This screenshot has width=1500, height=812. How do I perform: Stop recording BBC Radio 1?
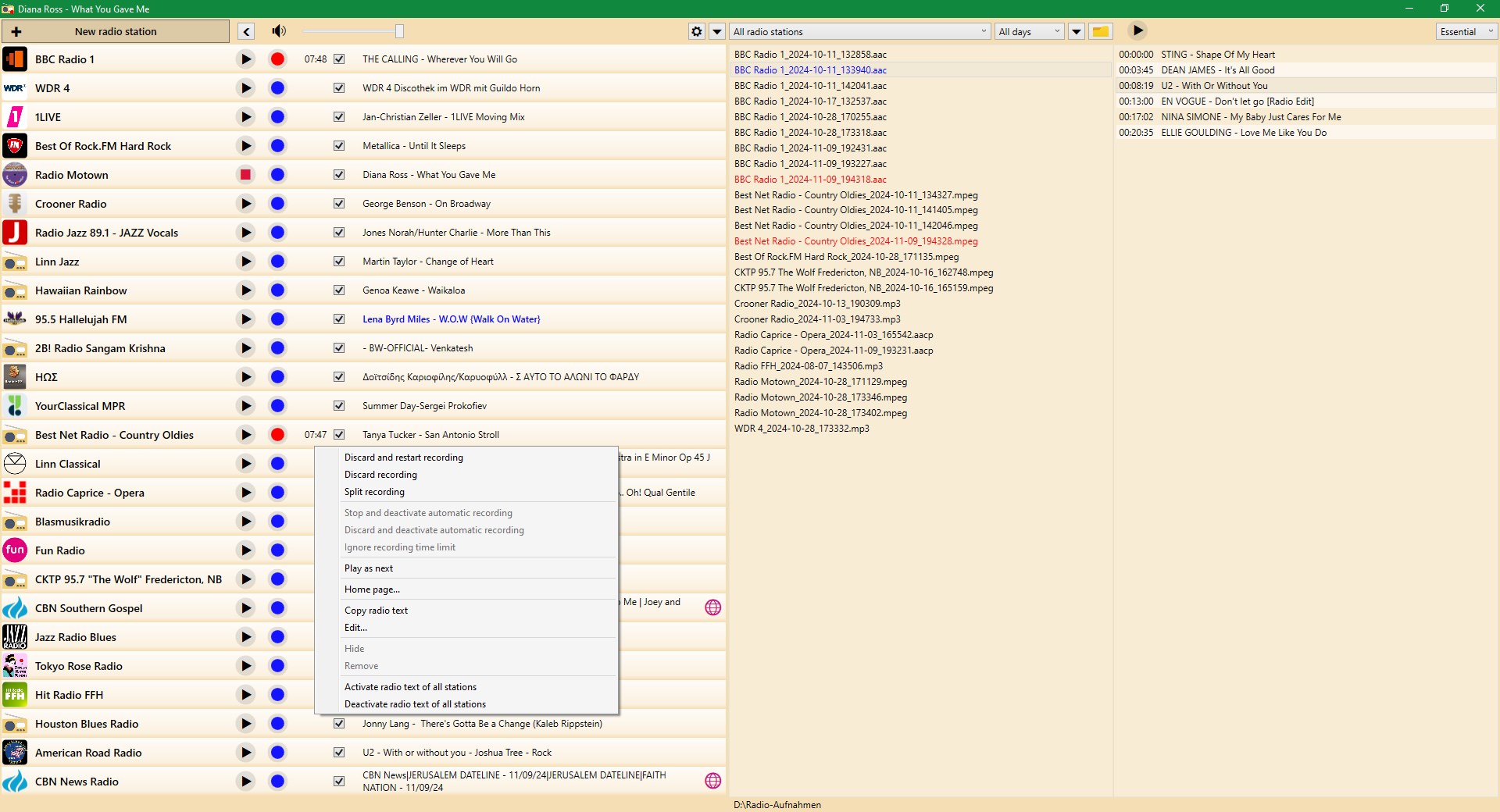tap(277, 59)
